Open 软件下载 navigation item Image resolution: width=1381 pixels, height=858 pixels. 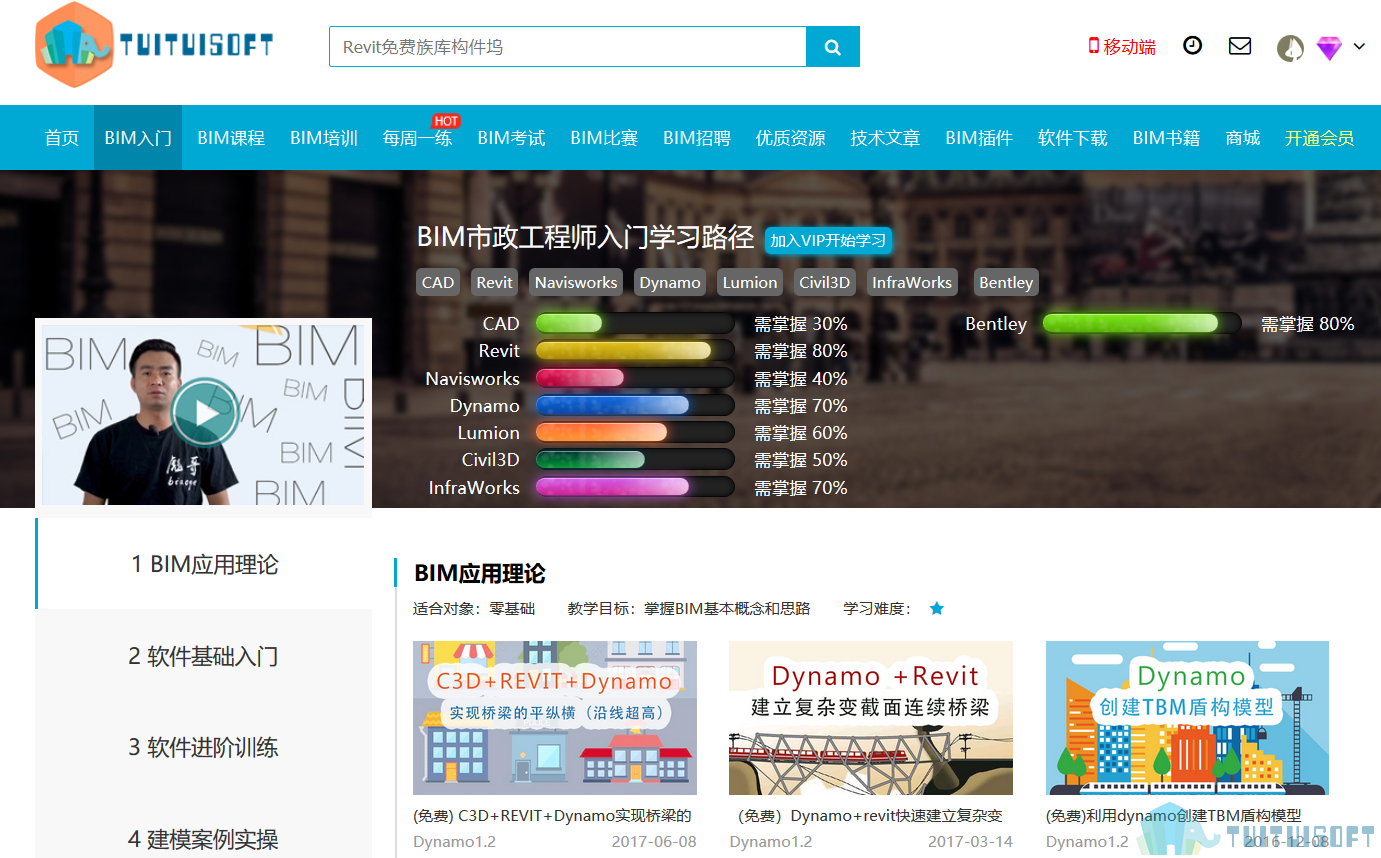tap(1073, 138)
